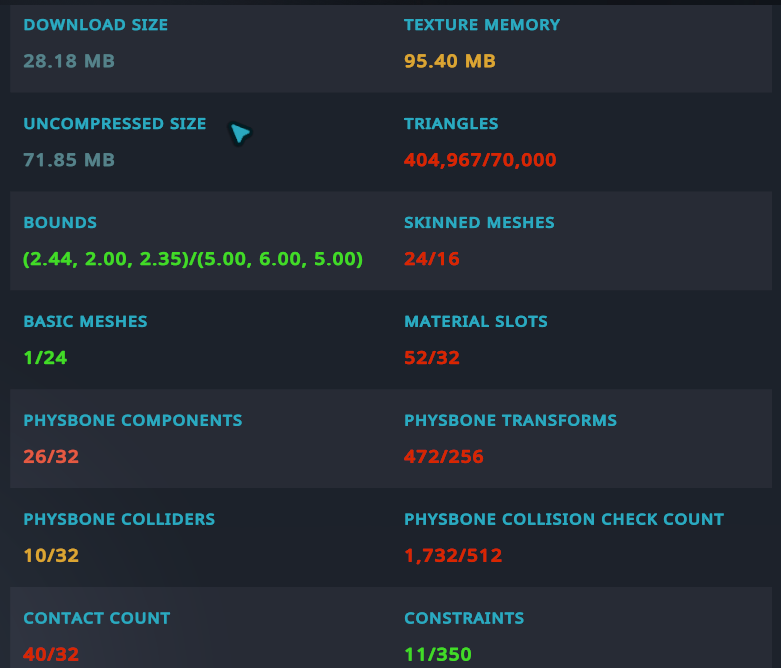Select the 11/350 constraints value

pos(438,655)
